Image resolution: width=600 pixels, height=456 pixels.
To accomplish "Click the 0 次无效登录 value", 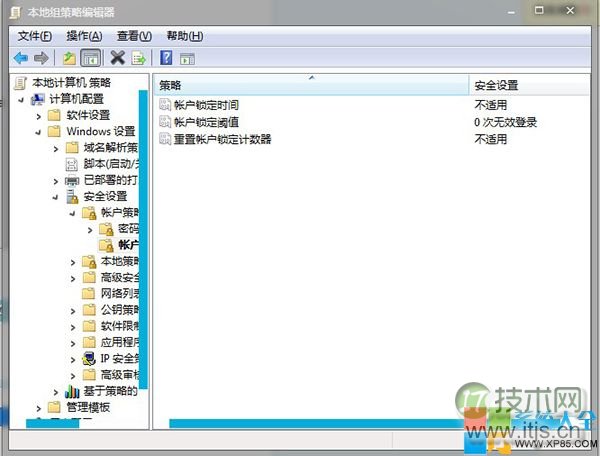I will [x=505, y=122].
